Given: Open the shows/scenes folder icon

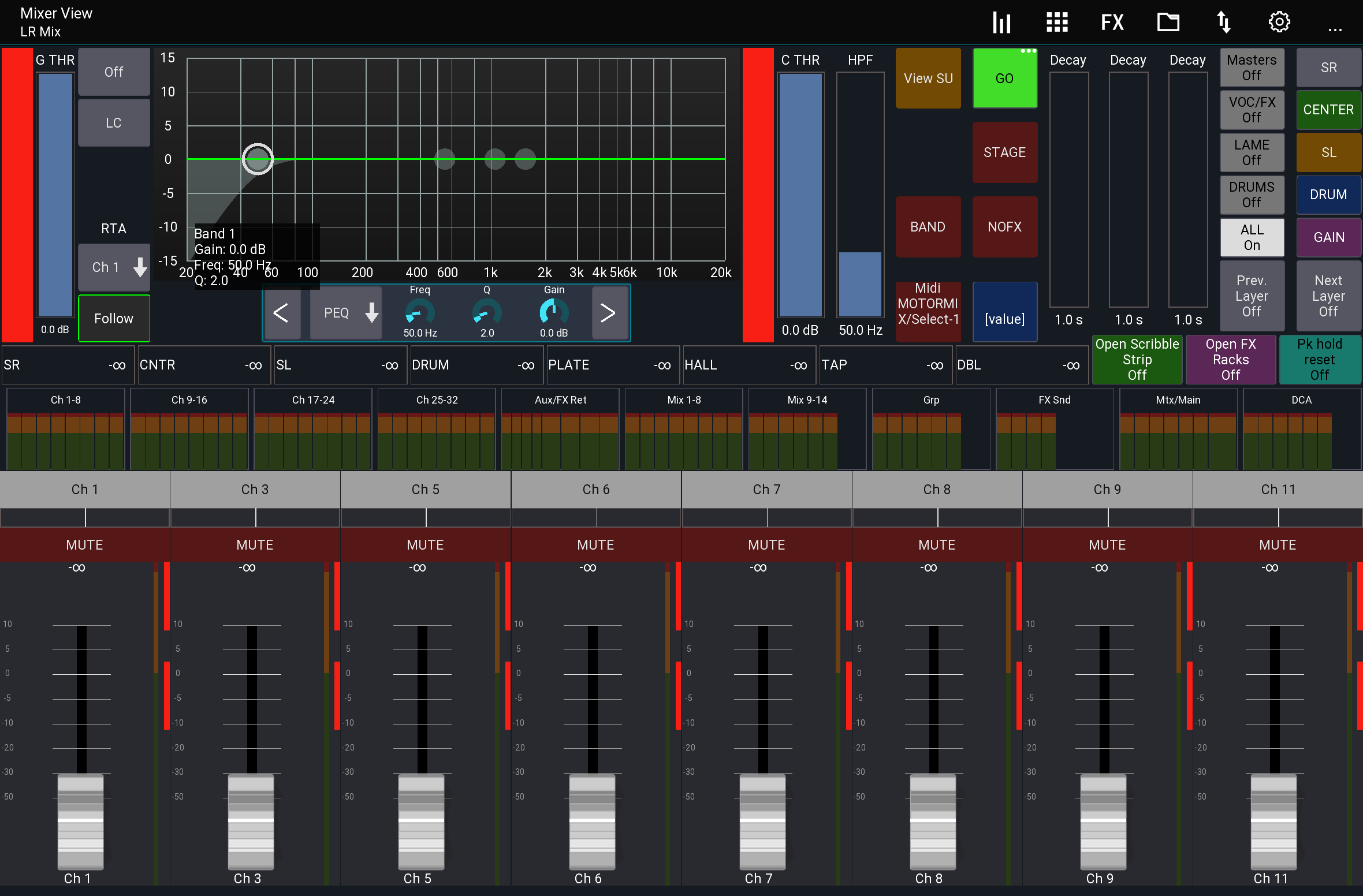Looking at the screenshot, I should pos(1168,22).
